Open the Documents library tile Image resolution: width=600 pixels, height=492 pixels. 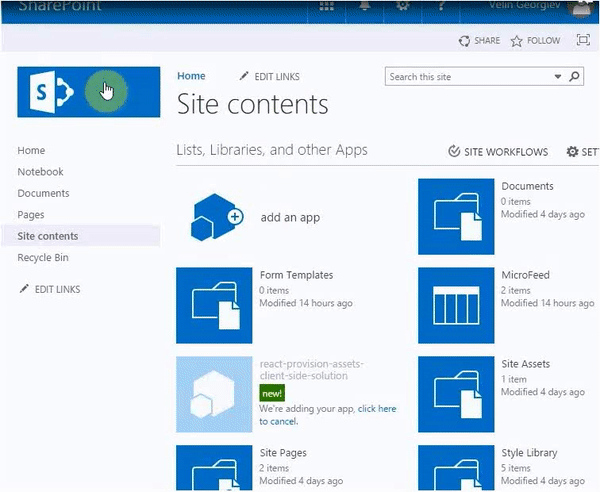click(x=456, y=217)
